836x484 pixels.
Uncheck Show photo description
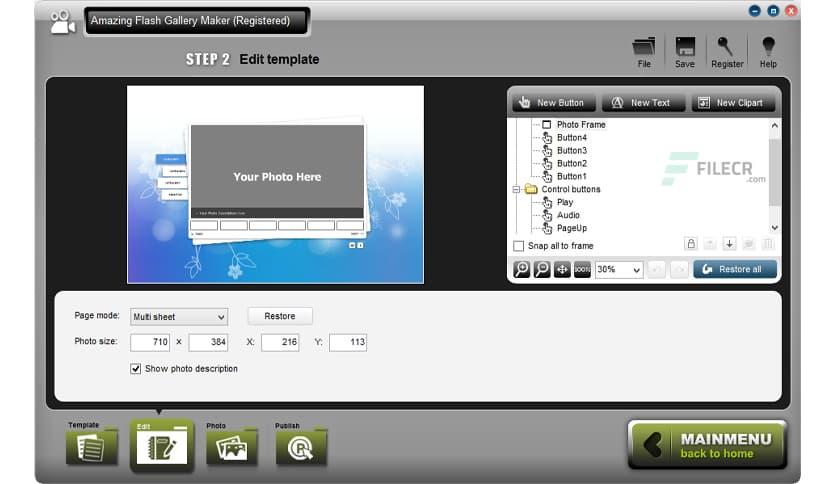(x=135, y=368)
